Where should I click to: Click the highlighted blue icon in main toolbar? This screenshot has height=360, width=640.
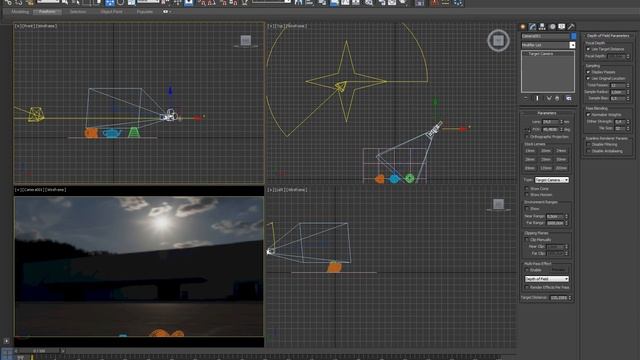coord(110,3)
